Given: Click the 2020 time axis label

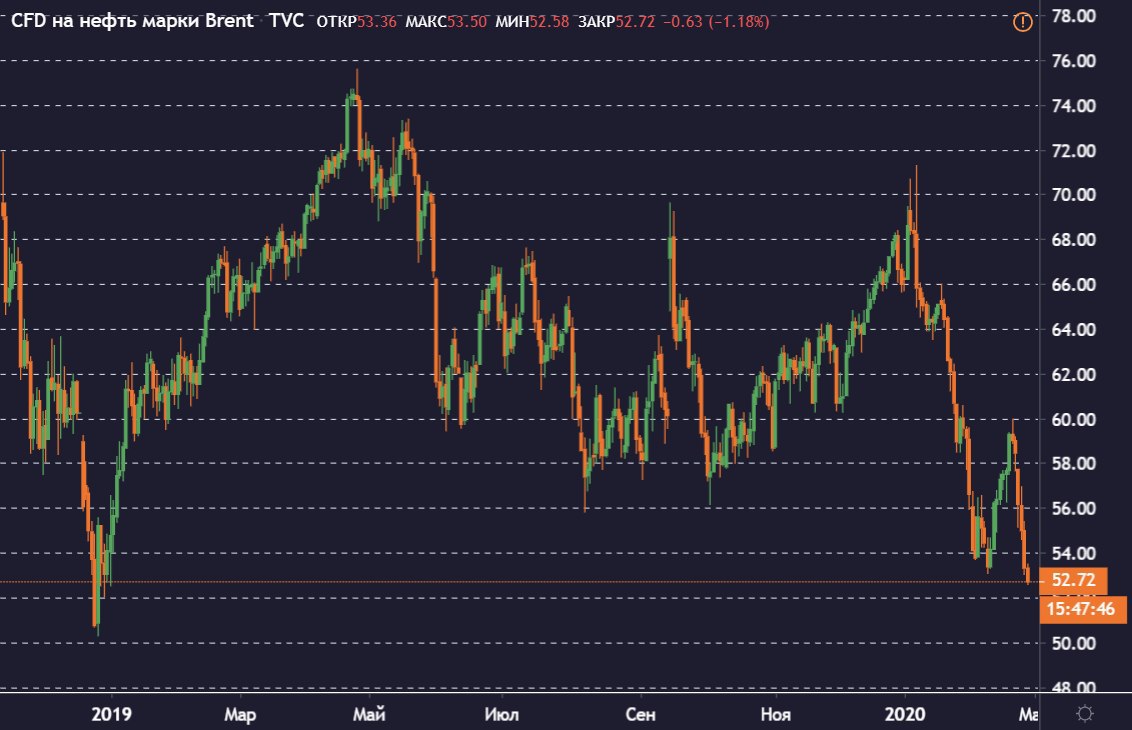Looking at the screenshot, I should (905, 714).
